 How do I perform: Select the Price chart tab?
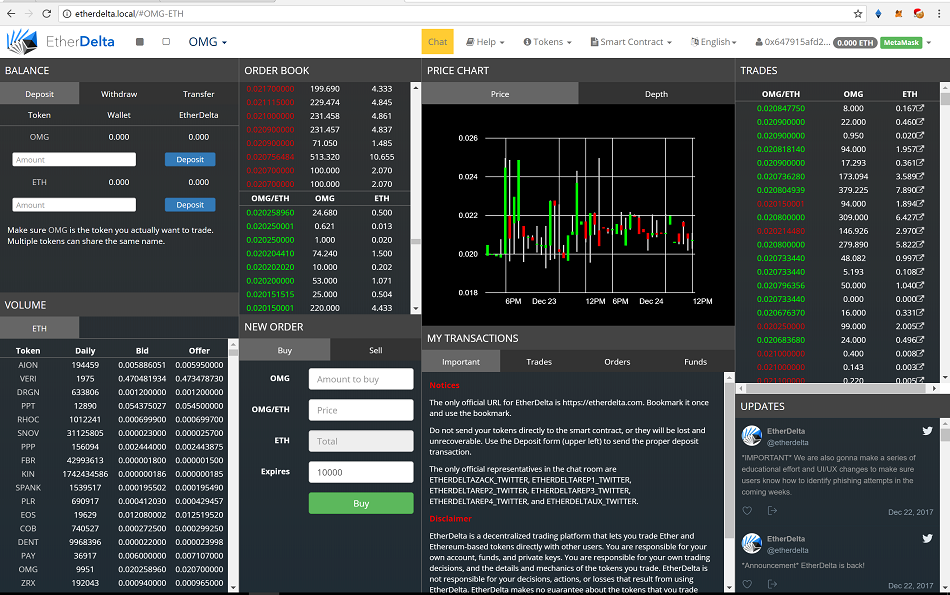click(500, 94)
